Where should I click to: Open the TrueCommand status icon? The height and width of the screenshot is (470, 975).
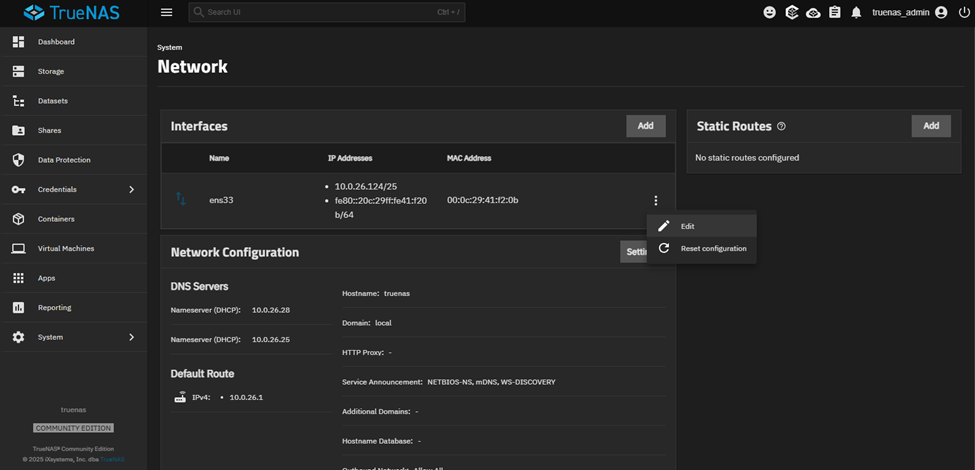pos(792,13)
